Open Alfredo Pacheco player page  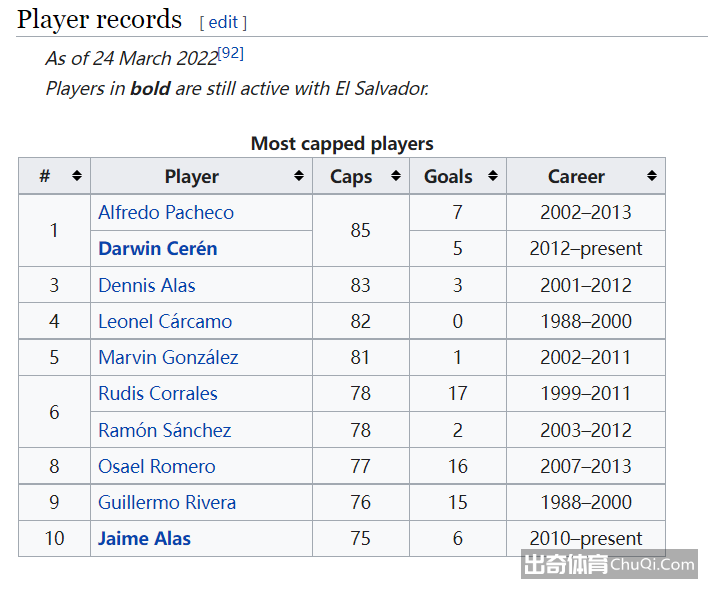coord(166,212)
